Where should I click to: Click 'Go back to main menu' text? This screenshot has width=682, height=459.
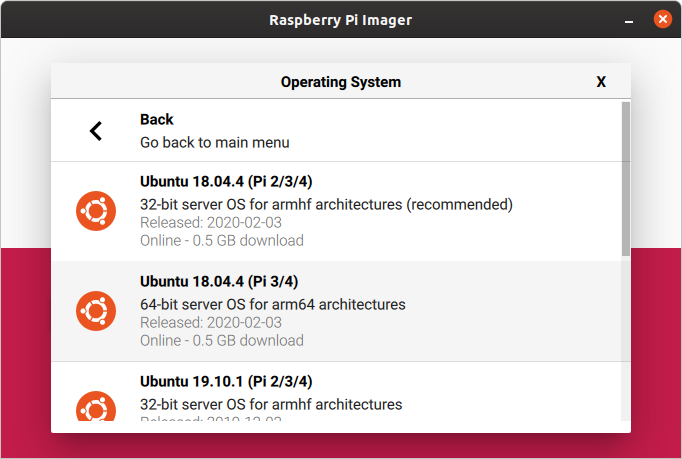pyautogui.click(x=214, y=142)
